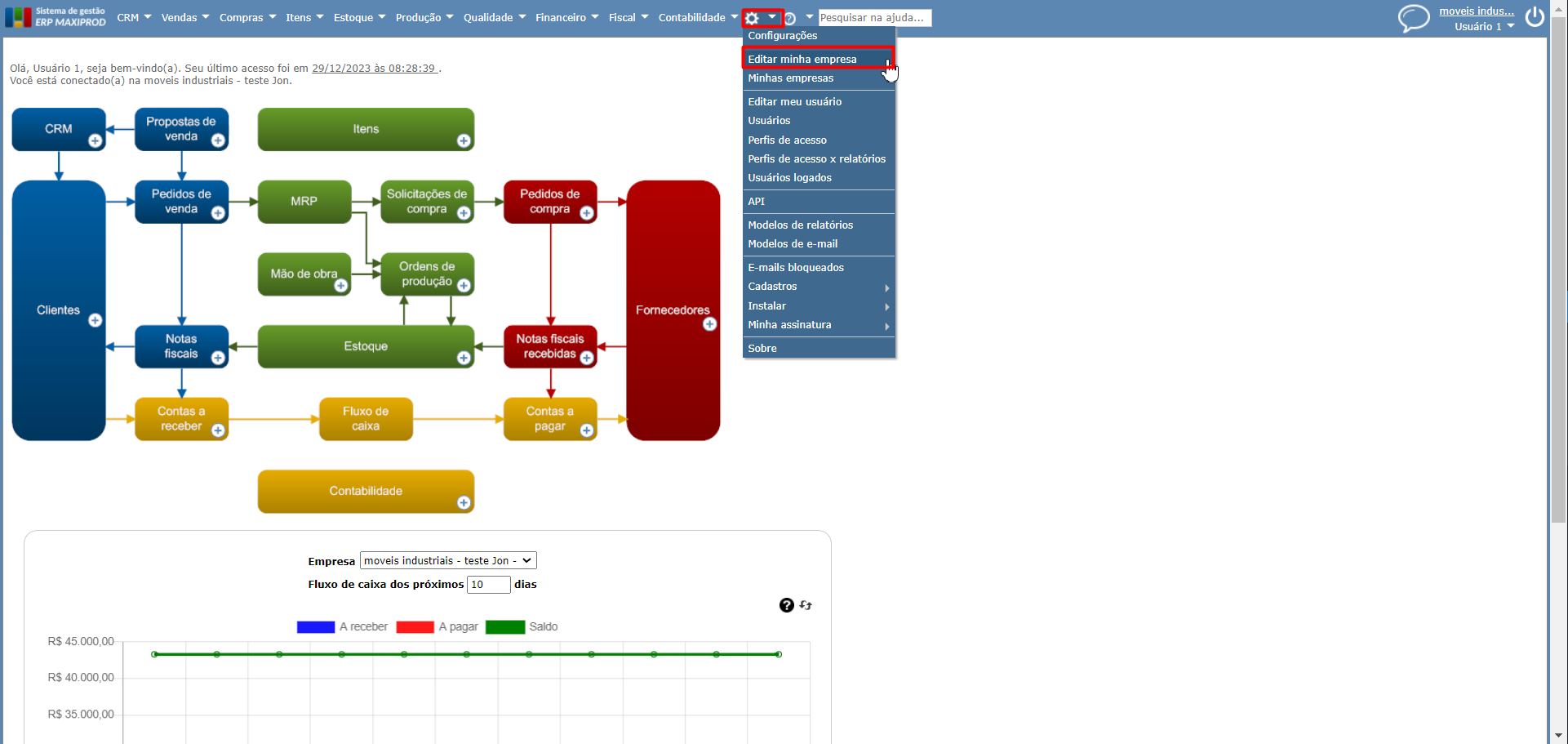The width and height of the screenshot is (1568, 744).
Task: Focus the Pesquisar na ajuda search field
Action: click(x=874, y=17)
